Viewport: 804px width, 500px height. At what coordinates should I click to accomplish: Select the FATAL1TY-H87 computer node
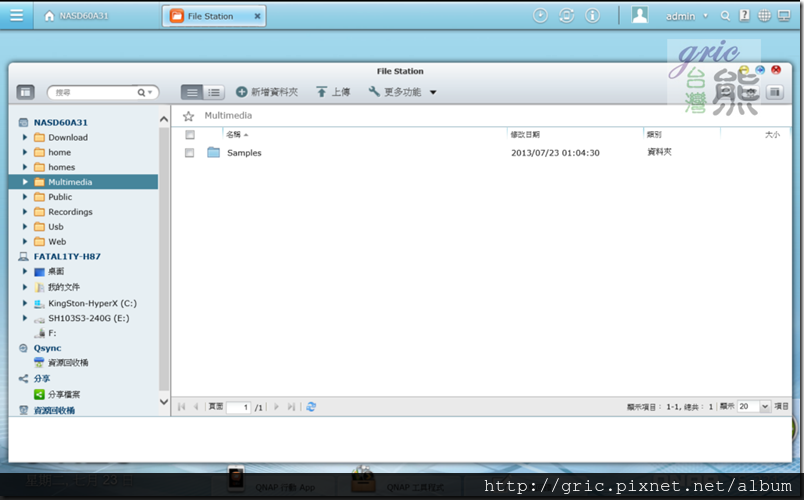(x=67, y=256)
